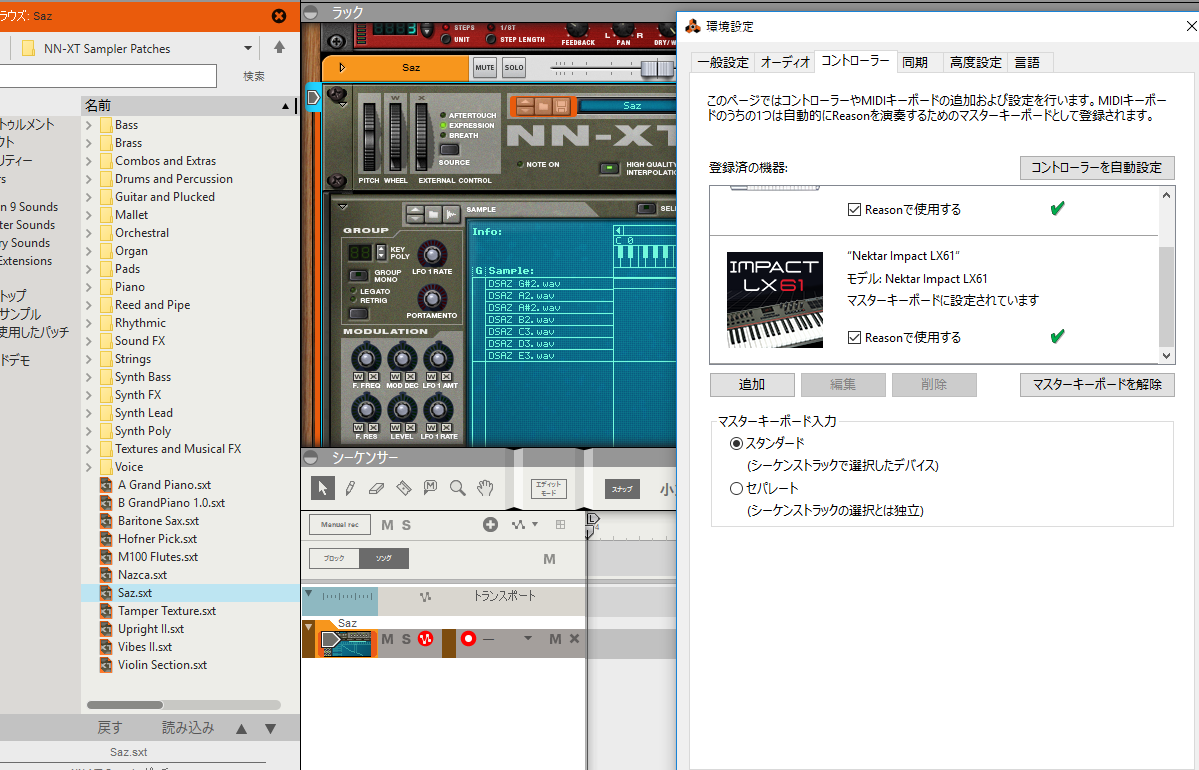Select the arrow selection tool in sequencer
This screenshot has width=1199, height=770.
[322, 488]
